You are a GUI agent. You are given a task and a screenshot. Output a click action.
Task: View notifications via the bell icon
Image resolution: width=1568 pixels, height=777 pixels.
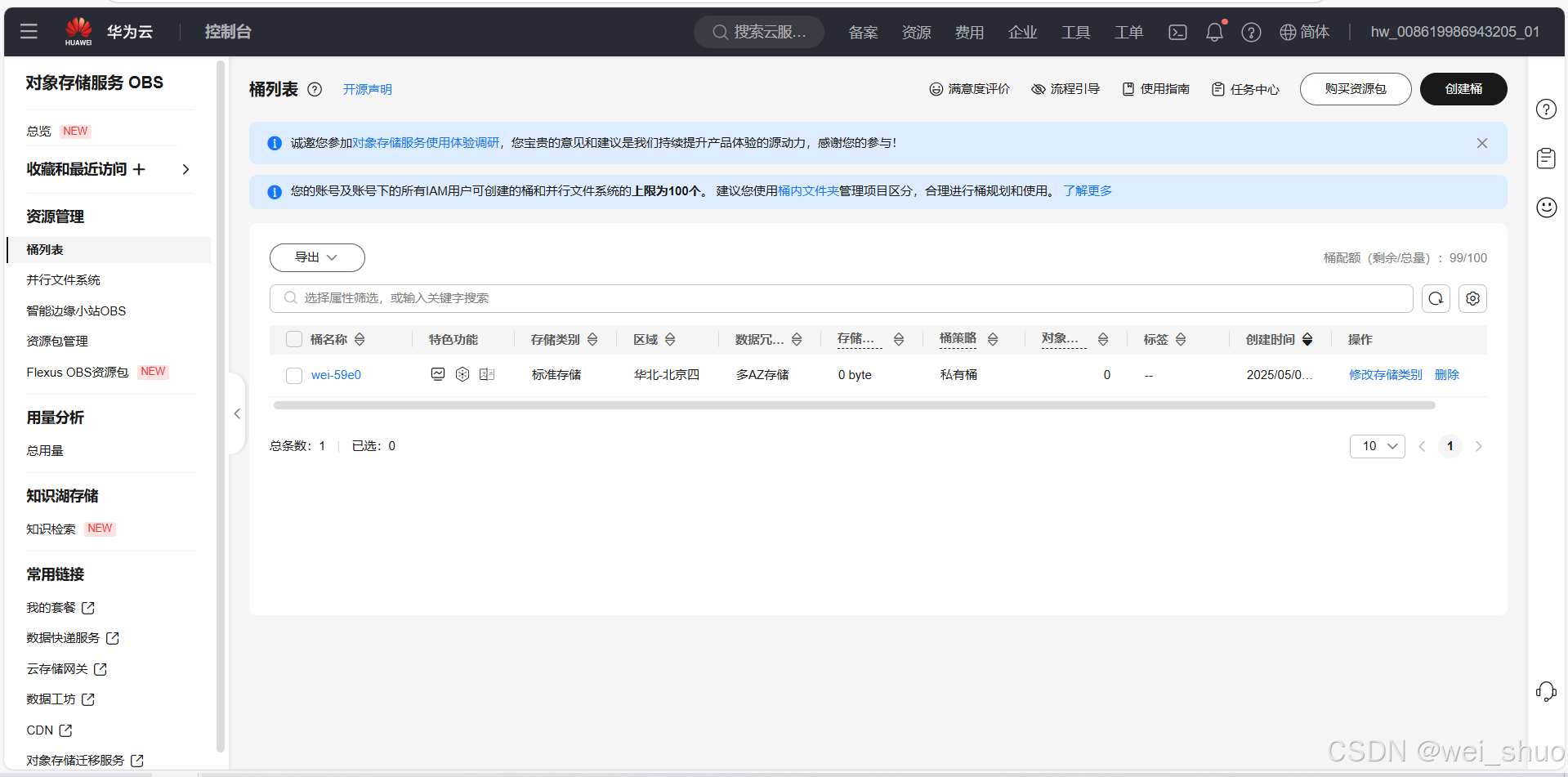coord(1213,32)
